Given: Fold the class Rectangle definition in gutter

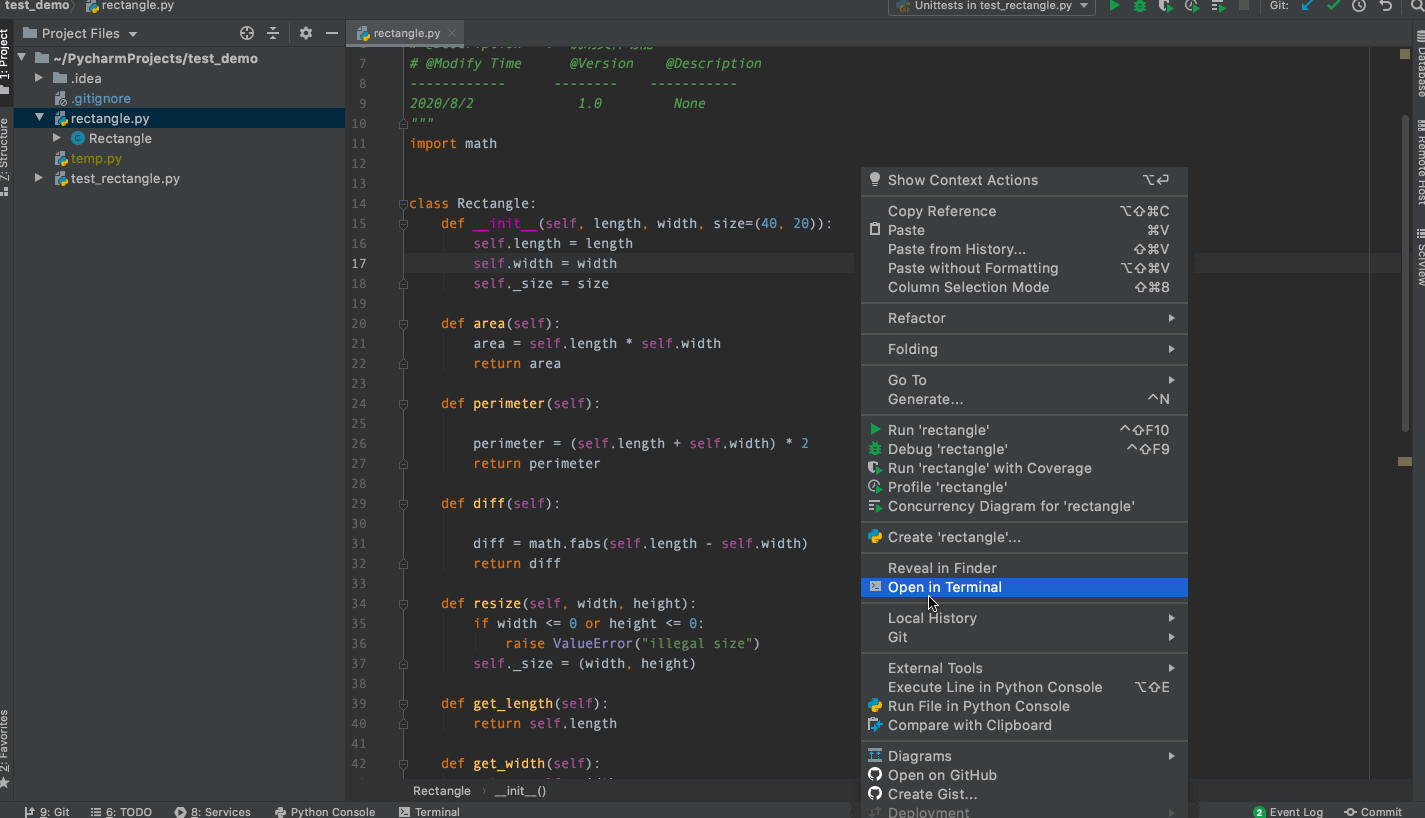Looking at the screenshot, I should click(x=403, y=203).
